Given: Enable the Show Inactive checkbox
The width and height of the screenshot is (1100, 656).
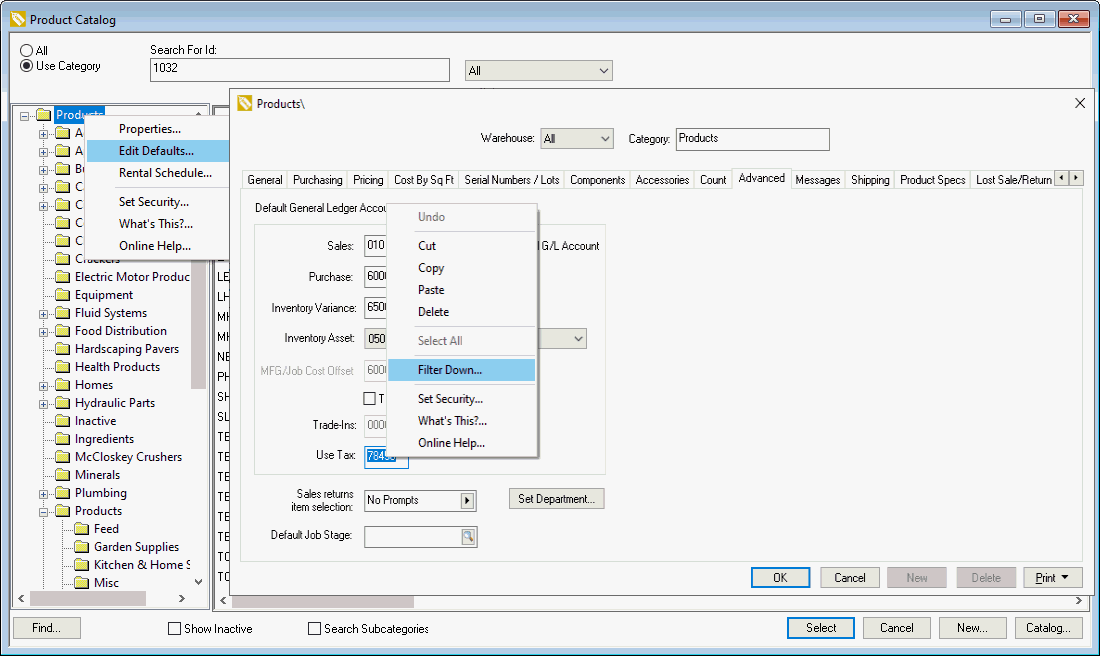Looking at the screenshot, I should tap(175, 629).
